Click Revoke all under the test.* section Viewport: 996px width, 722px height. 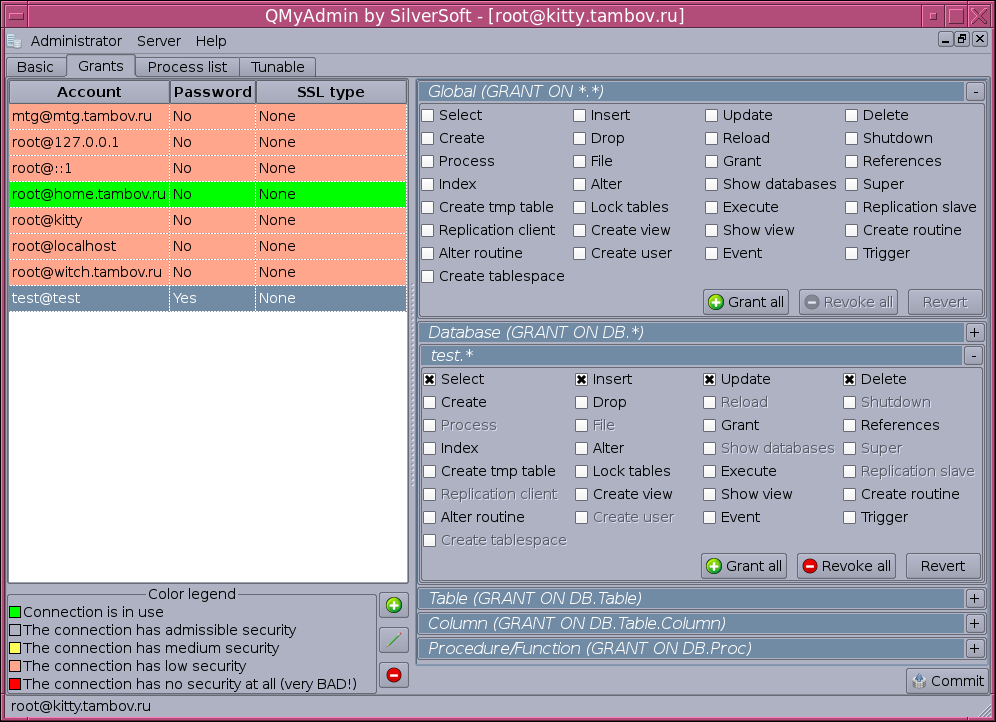click(x=846, y=566)
